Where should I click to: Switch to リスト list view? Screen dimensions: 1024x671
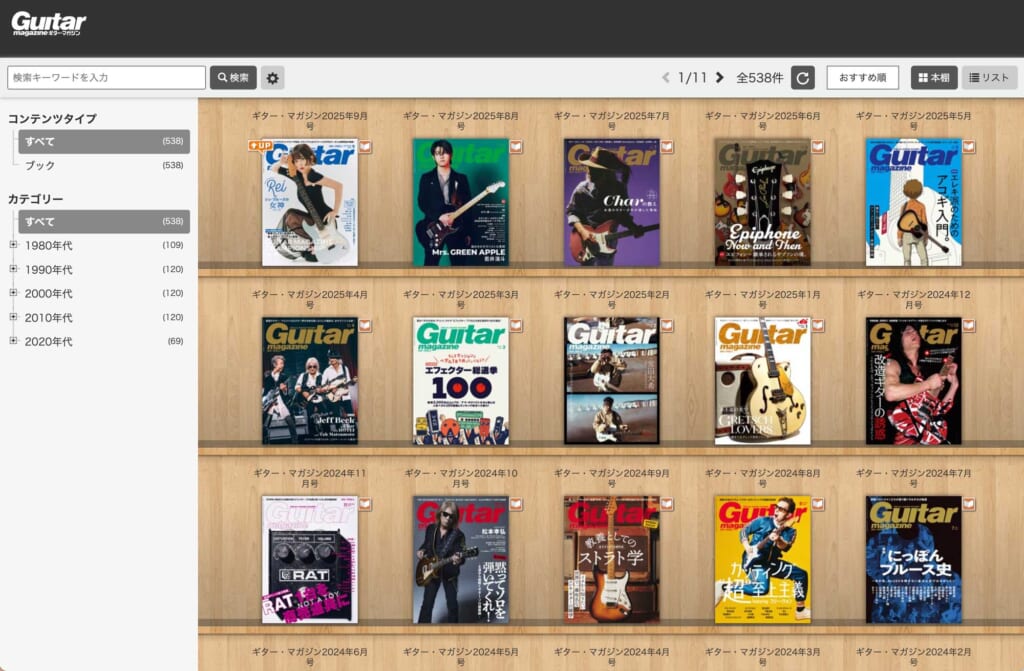pyautogui.click(x=989, y=78)
